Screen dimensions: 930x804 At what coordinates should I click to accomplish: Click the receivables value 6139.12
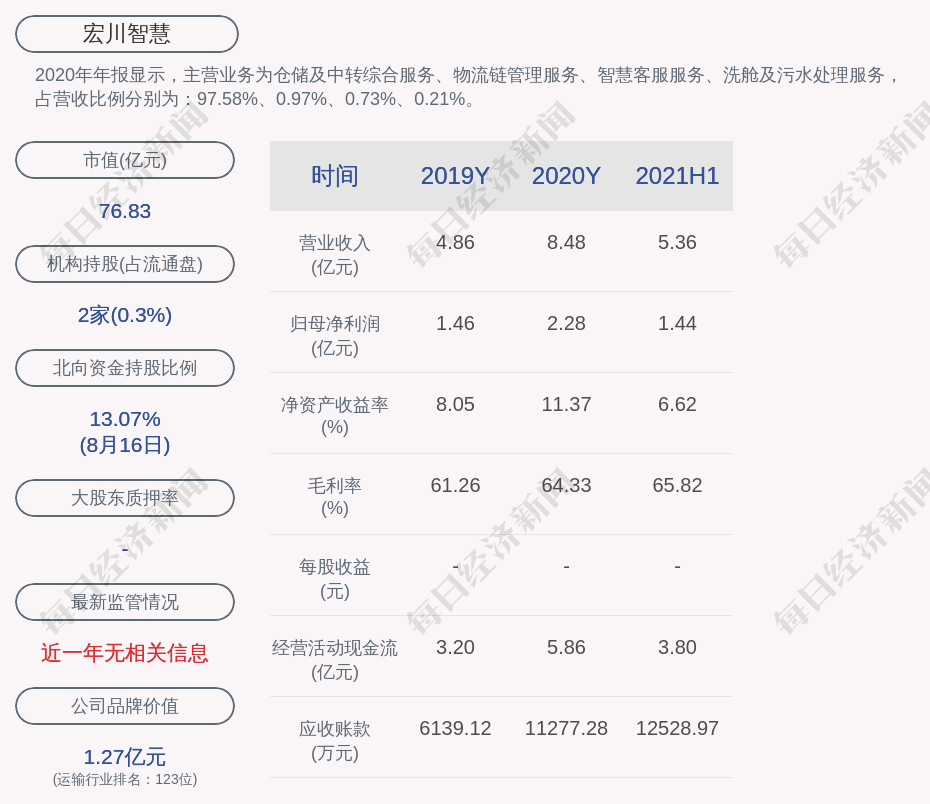point(456,729)
